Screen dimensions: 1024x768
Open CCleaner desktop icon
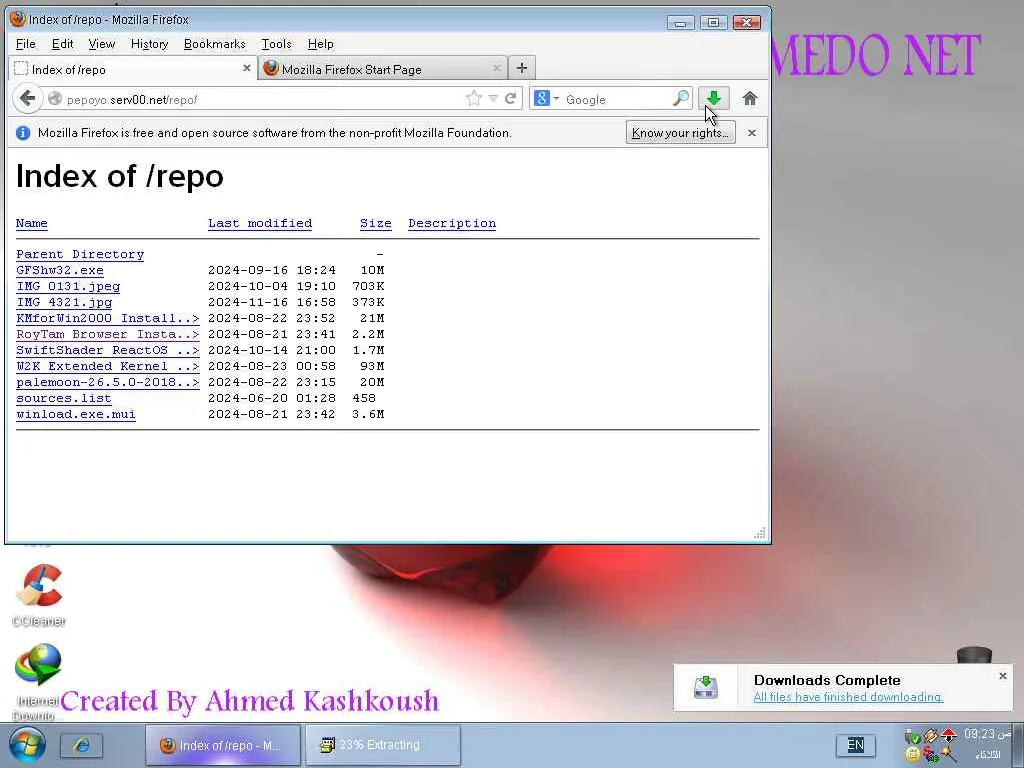(x=39, y=595)
